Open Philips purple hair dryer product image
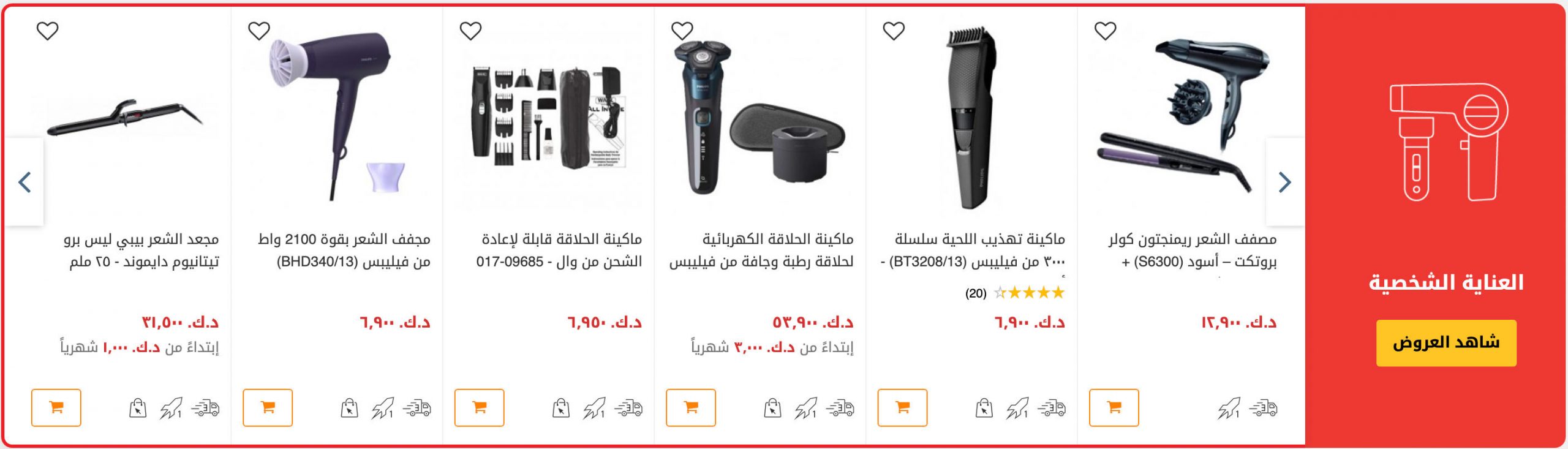The width and height of the screenshot is (1568, 449). coord(337,115)
